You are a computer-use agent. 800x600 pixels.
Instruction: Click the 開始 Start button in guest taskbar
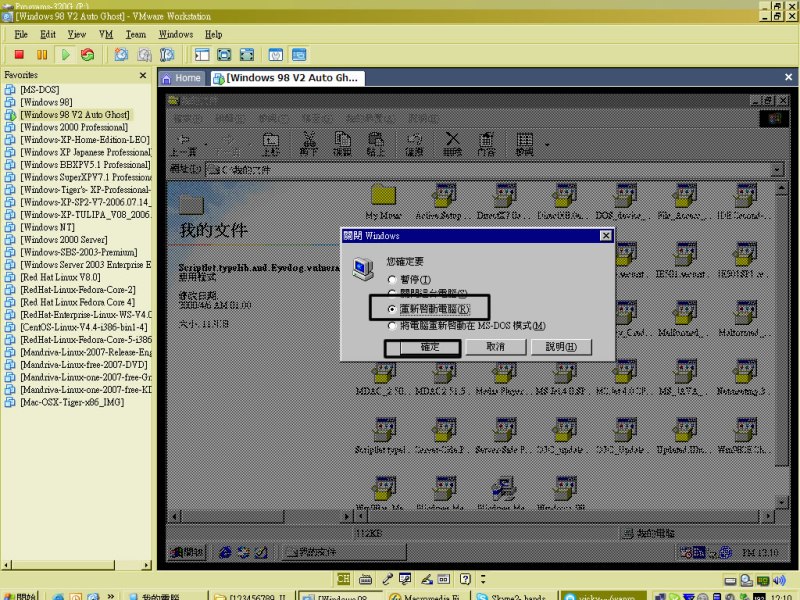pos(187,552)
